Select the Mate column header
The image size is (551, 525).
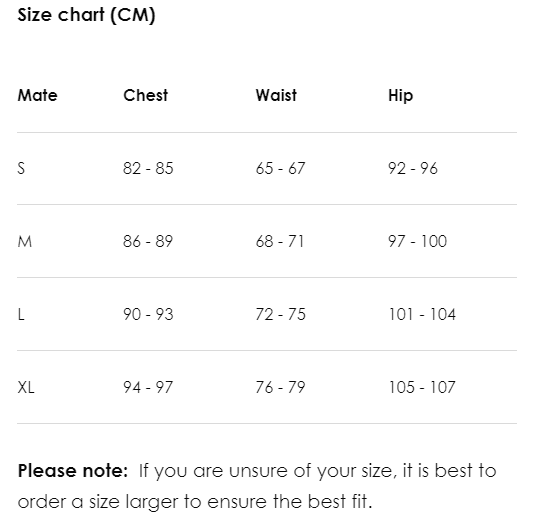38,95
